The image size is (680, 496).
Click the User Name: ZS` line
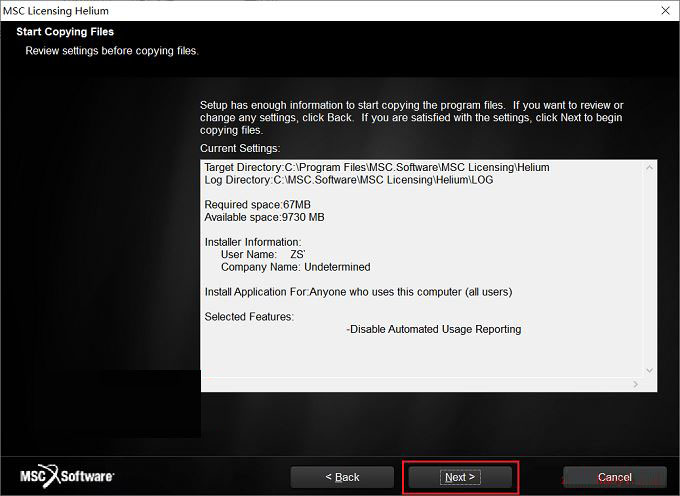click(x=263, y=255)
